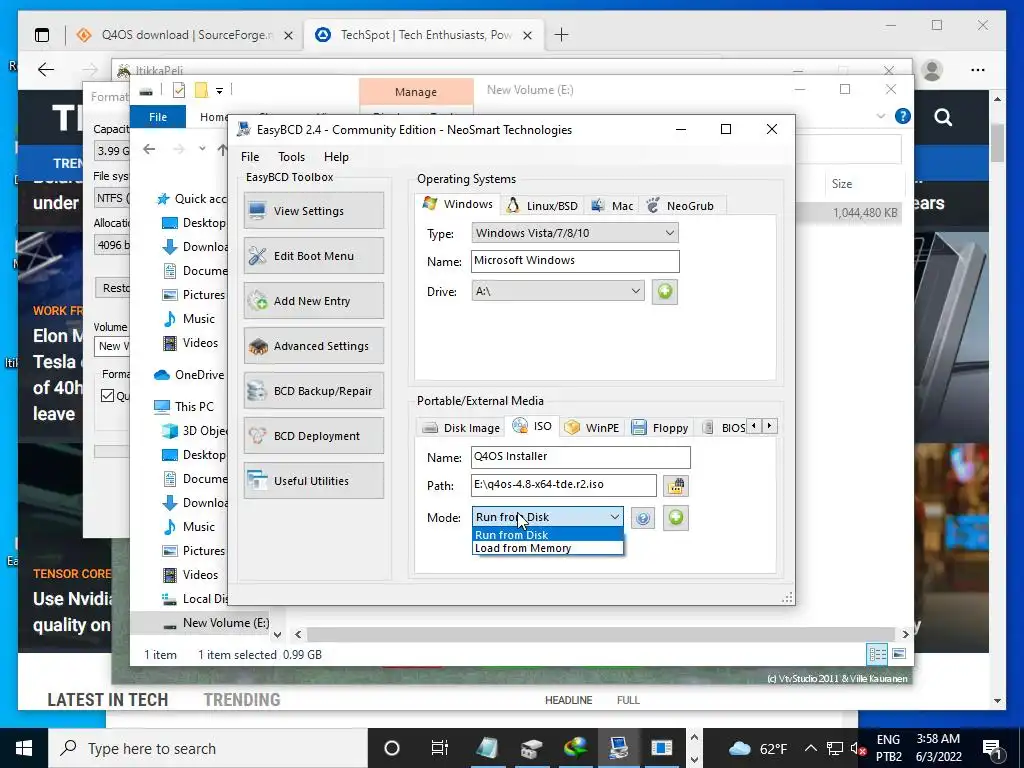Close the TechSpot browser tab
This screenshot has width=1024, height=768.
tap(528, 35)
